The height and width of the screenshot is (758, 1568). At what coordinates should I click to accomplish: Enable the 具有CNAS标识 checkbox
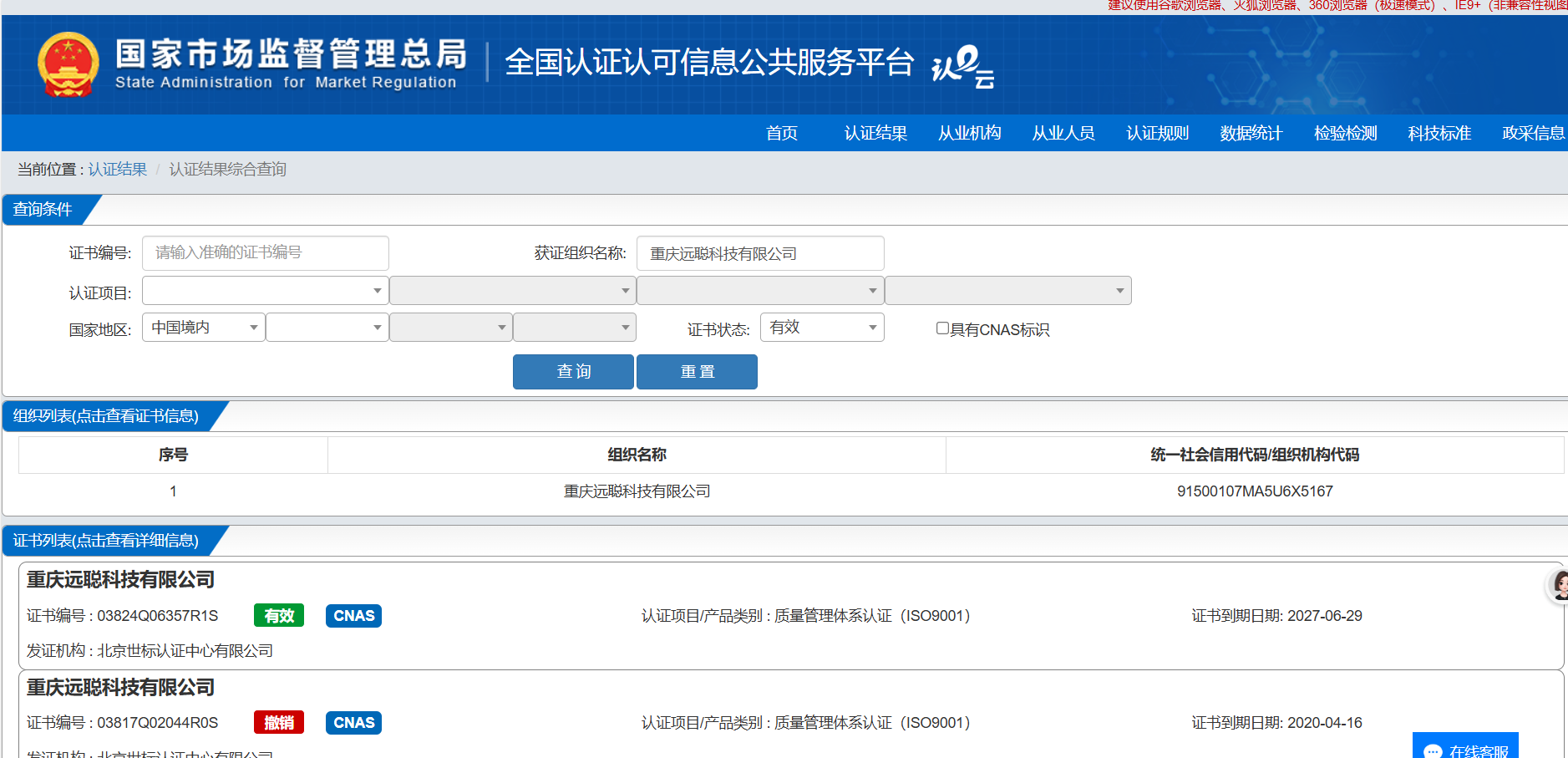tap(942, 328)
